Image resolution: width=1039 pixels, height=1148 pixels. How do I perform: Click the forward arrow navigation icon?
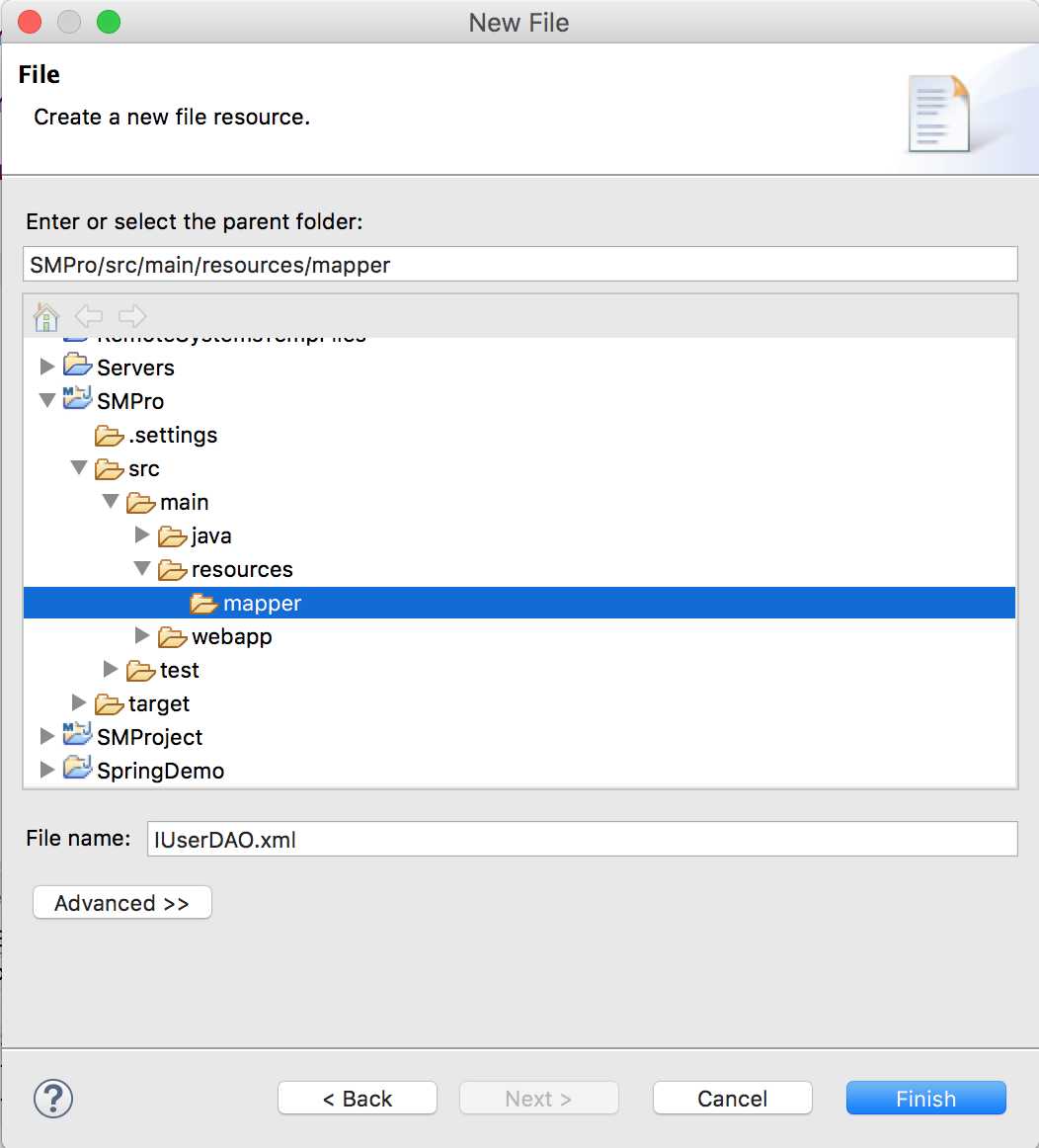(x=131, y=316)
